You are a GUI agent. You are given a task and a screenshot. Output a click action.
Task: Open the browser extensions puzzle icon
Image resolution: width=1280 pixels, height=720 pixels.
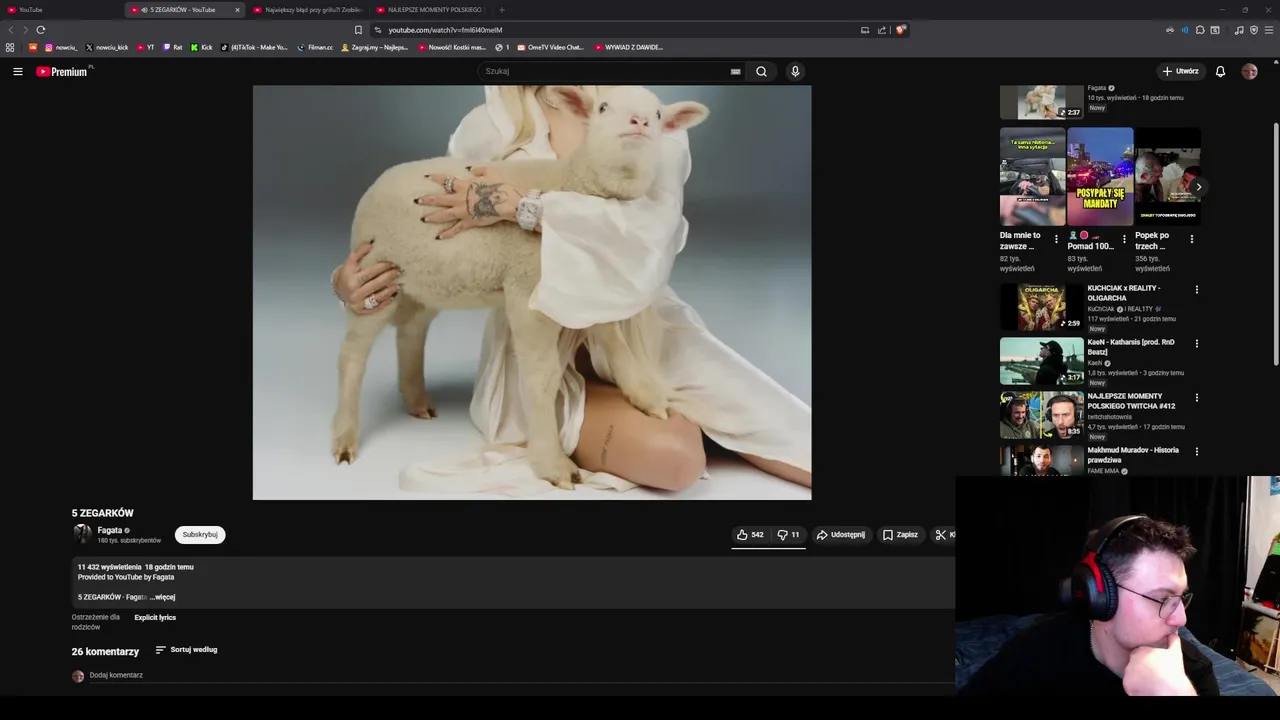pos(1200,30)
